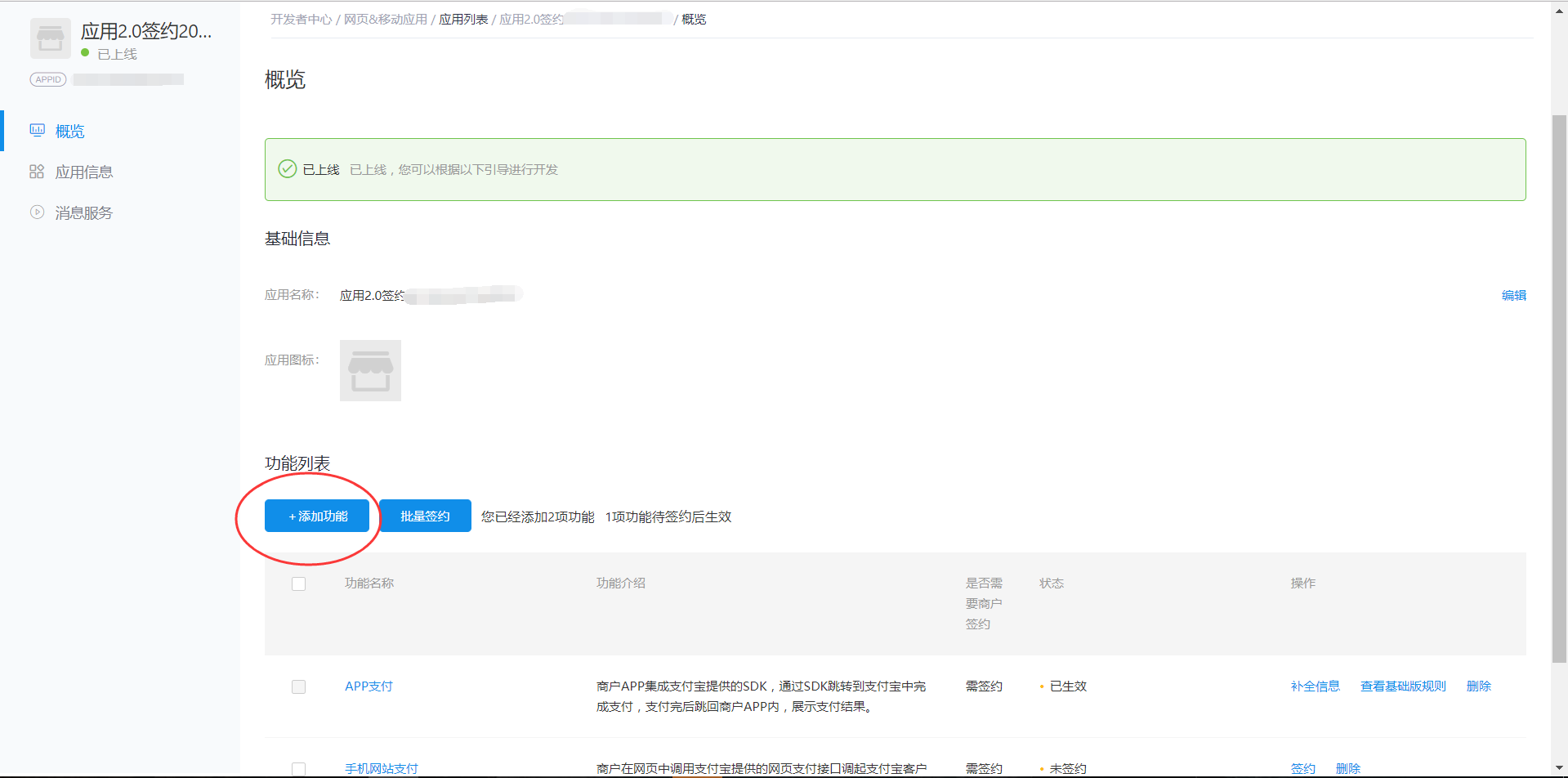The width and height of the screenshot is (1568, 778).
Task: Click the 功能名称 column header
Action: pyautogui.click(x=369, y=583)
